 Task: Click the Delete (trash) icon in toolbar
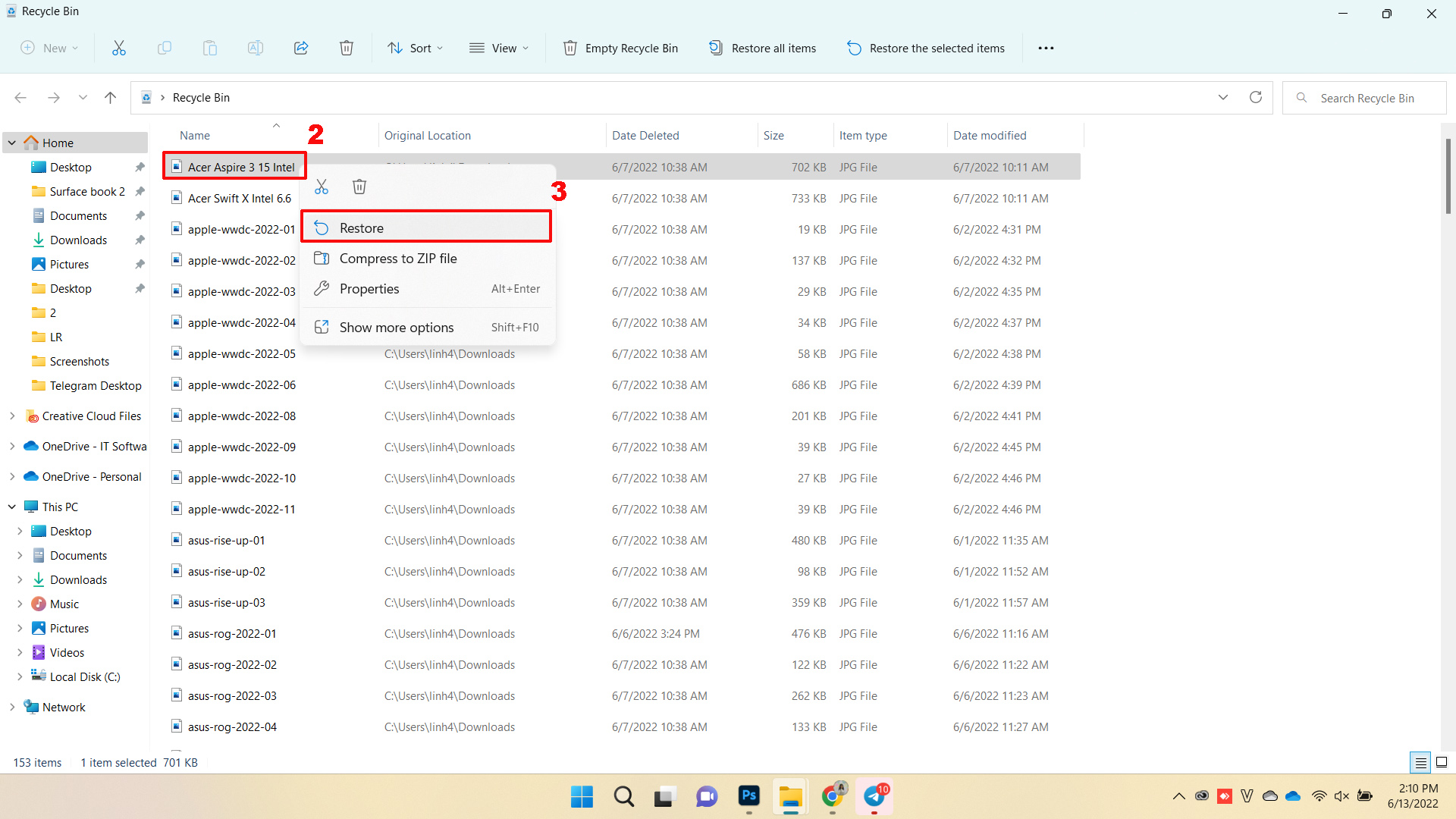pyautogui.click(x=347, y=48)
